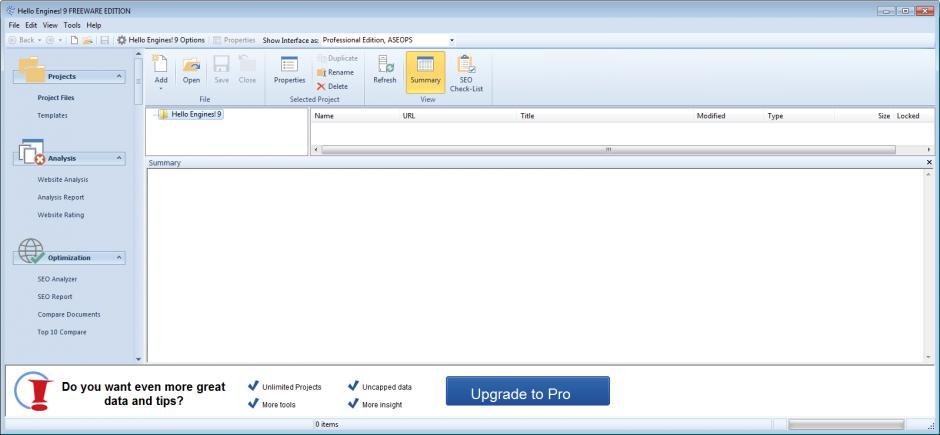Click the small save disk icon in top toolbar
940x435 pixels.
coord(104,40)
